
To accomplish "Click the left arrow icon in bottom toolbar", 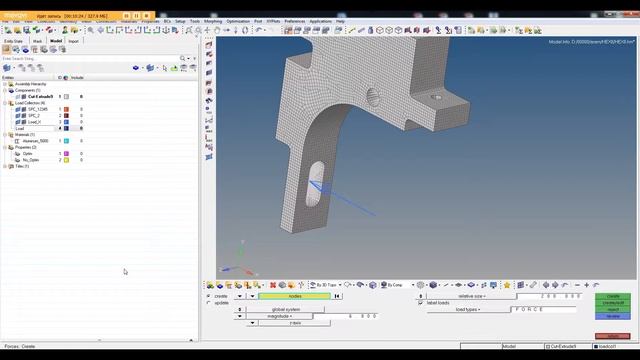I will [546, 285].
